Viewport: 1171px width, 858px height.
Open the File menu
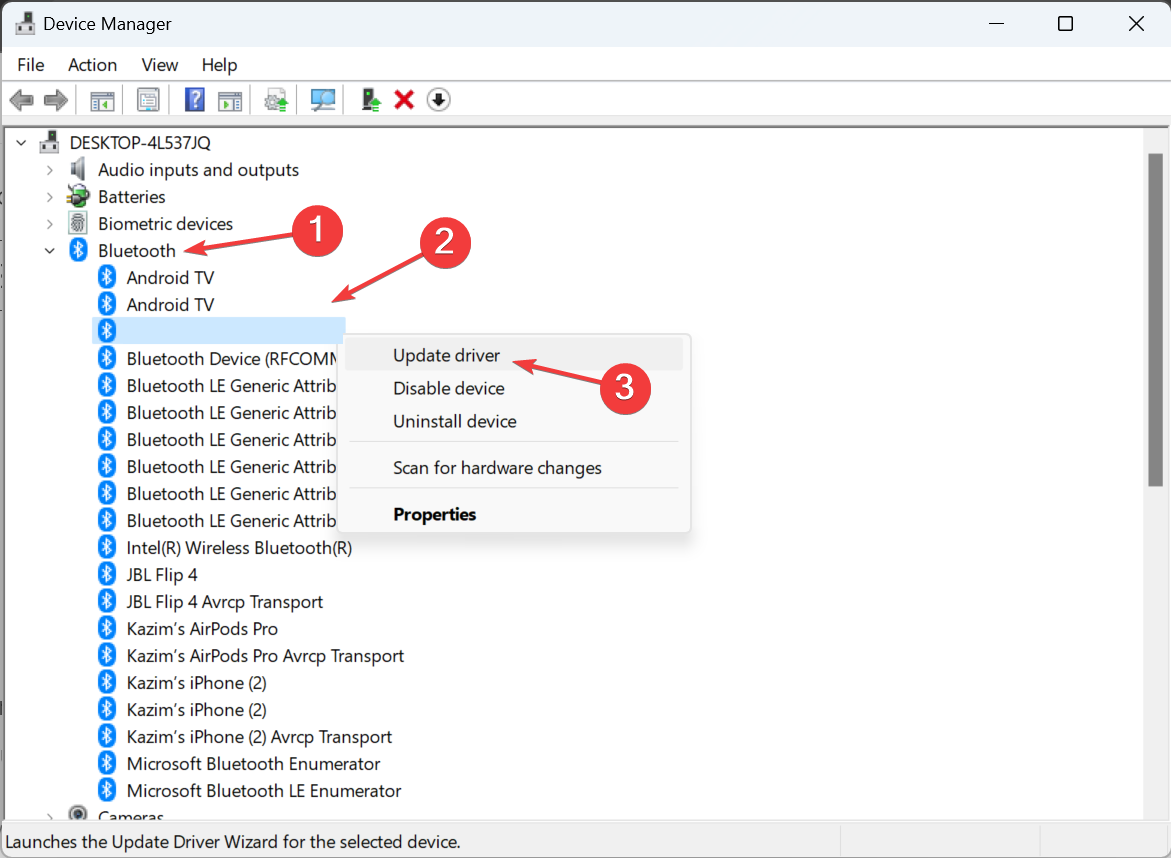tap(31, 65)
